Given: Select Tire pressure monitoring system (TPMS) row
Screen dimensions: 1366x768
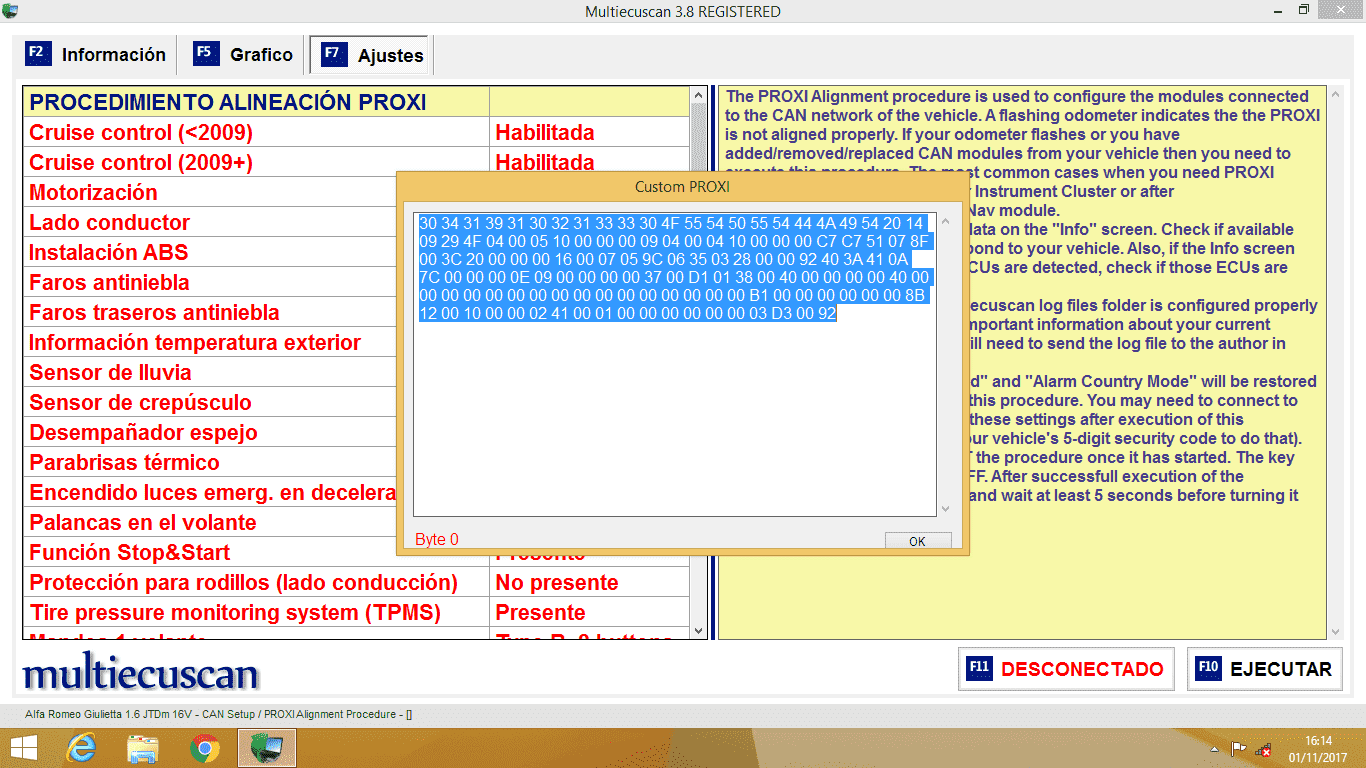Looking at the screenshot, I should [357, 612].
